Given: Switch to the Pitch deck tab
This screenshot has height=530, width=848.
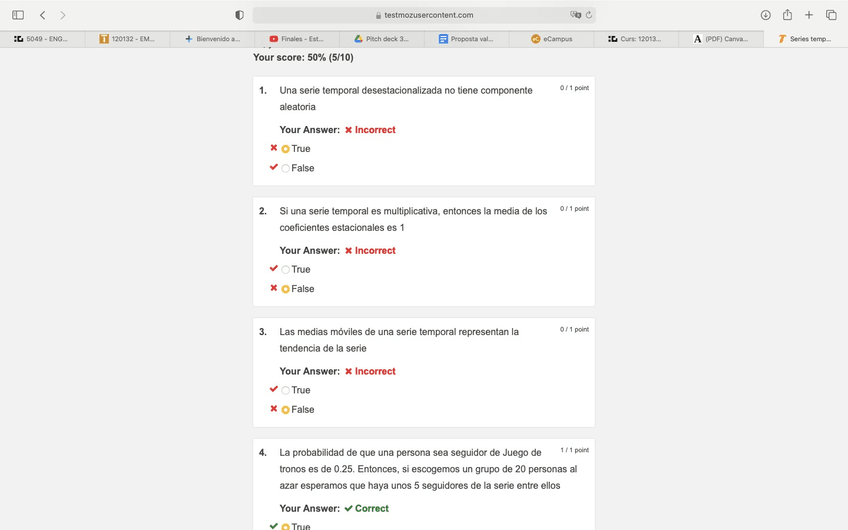Looking at the screenshot, I should tap(381, 39).
